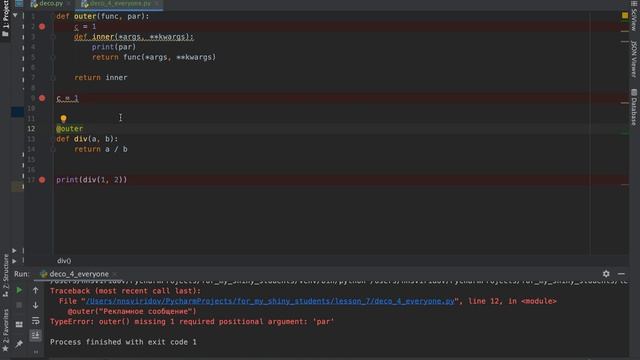Click restore layout icon in Run panel
This screenshot has width=640, height=360.
(19, 324)
